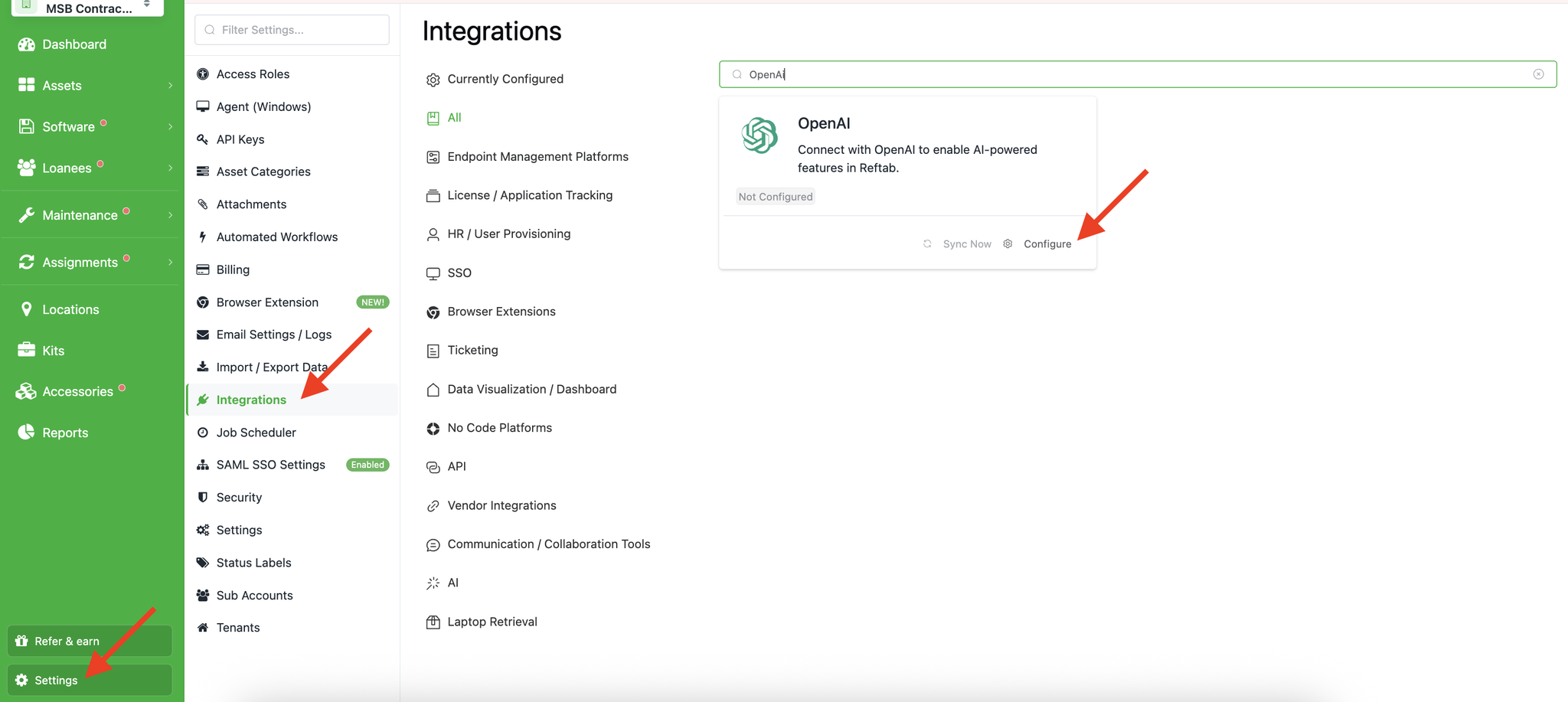The width and height of the screenshot is (1568, 702).
Task: Click the Status Labels tag icon
Action: 203,563
